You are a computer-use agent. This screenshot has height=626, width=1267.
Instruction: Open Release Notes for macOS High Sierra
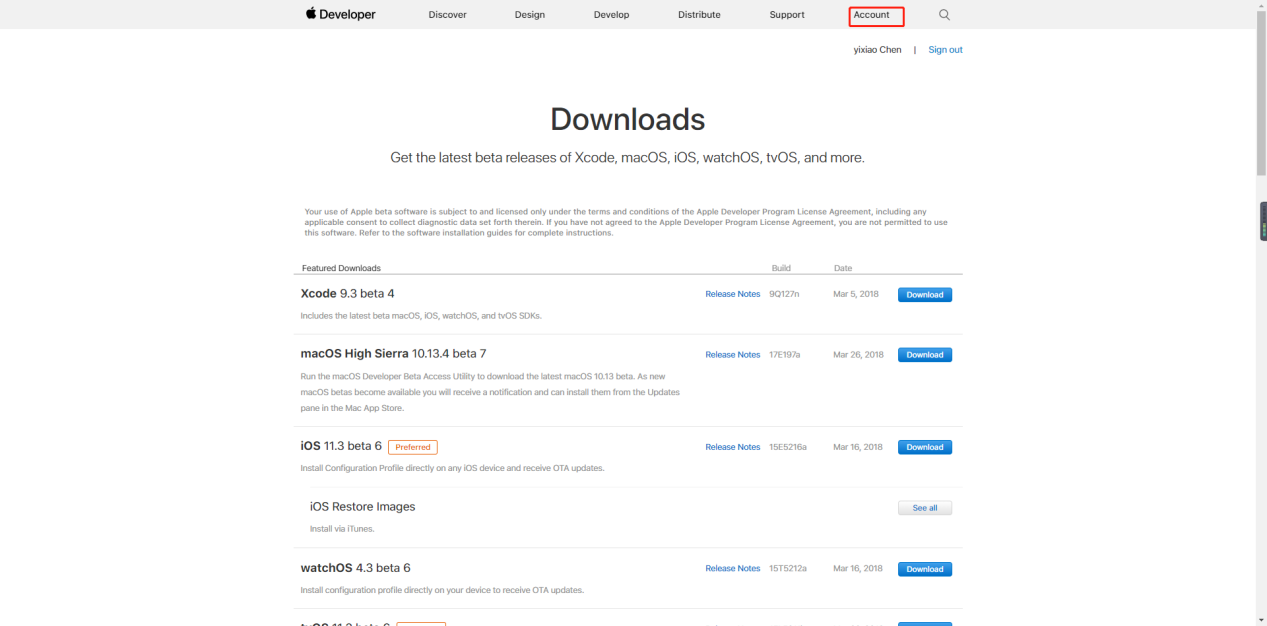coord(733,355)
